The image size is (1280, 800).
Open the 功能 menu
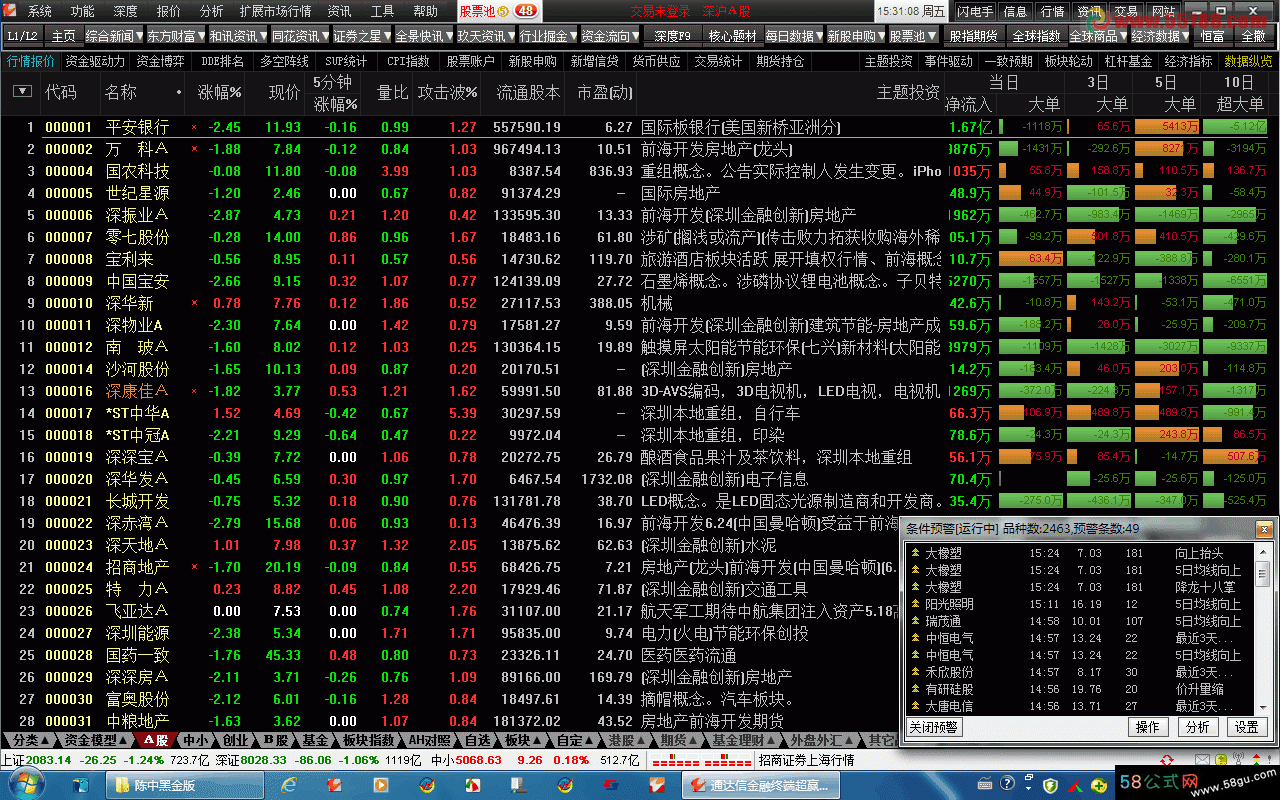point(83,11)
